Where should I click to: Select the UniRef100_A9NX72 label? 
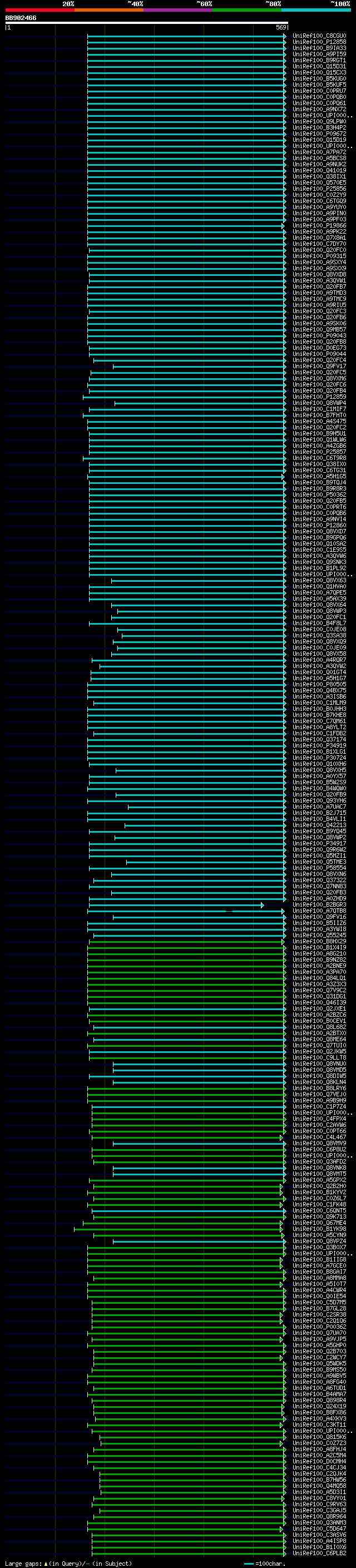319,109
